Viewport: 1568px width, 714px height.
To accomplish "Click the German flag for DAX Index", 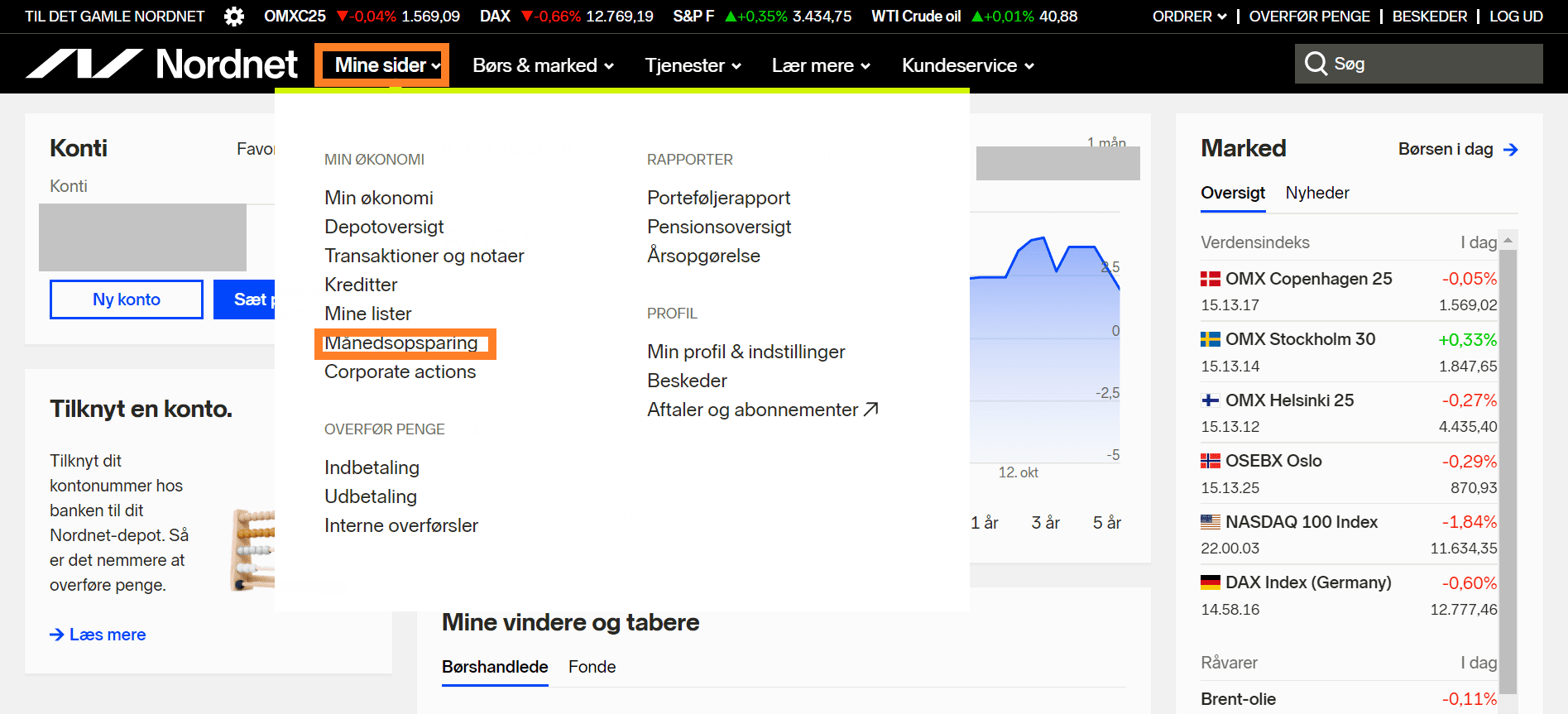I will pyautogui.click(x=1211, y=582).
